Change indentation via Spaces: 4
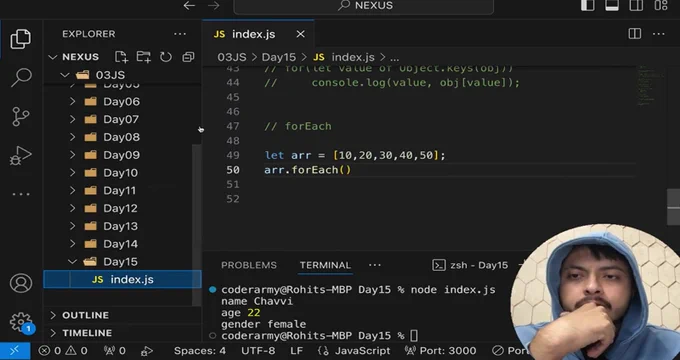Screen dimensions: 680x360 [200, 350]
